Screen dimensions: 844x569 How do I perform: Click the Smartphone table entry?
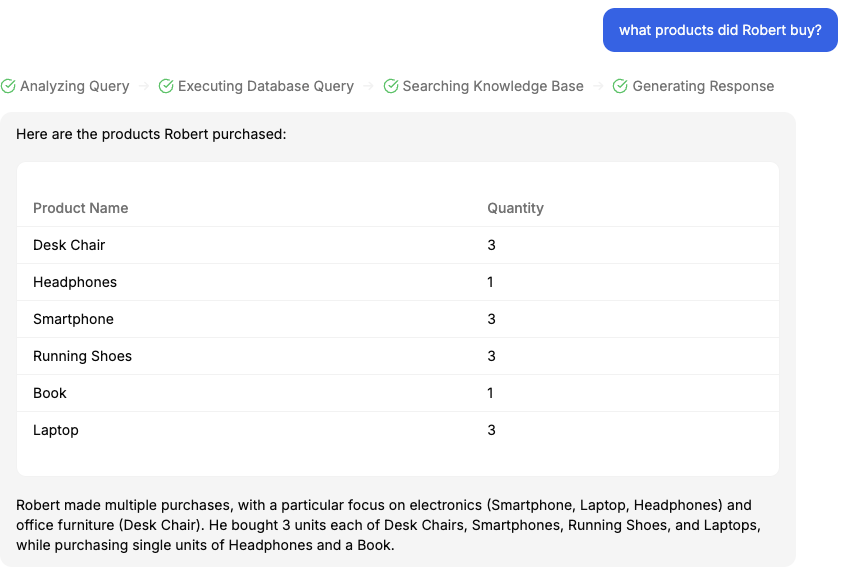coord(73,319)
